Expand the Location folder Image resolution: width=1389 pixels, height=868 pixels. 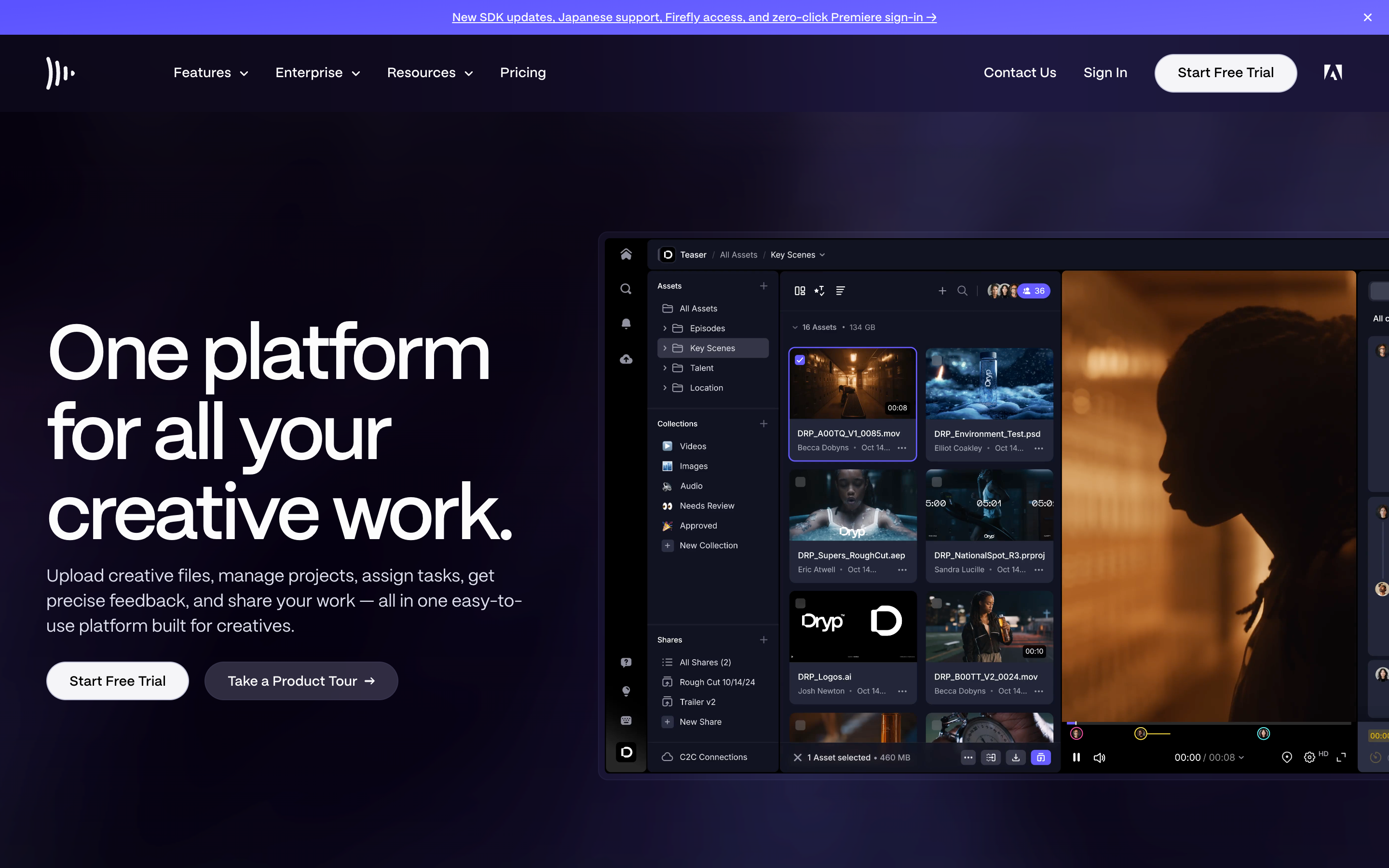pyautogui.click(x=665, y=388)
